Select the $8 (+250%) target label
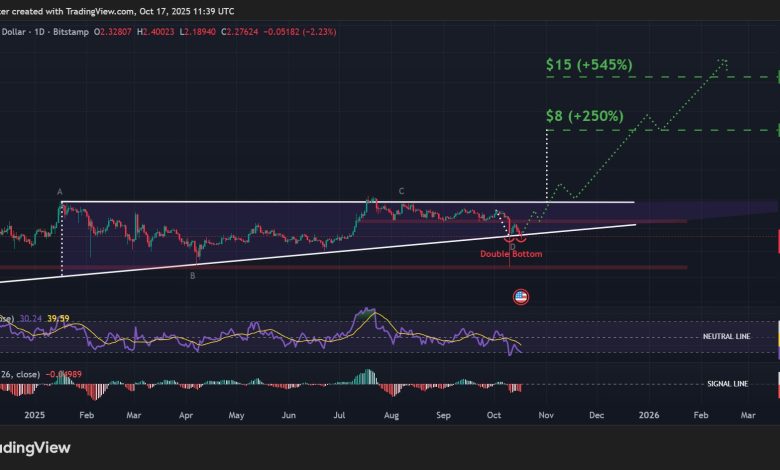The width and height of the screenshot is (780, 470). pos(584,116)
